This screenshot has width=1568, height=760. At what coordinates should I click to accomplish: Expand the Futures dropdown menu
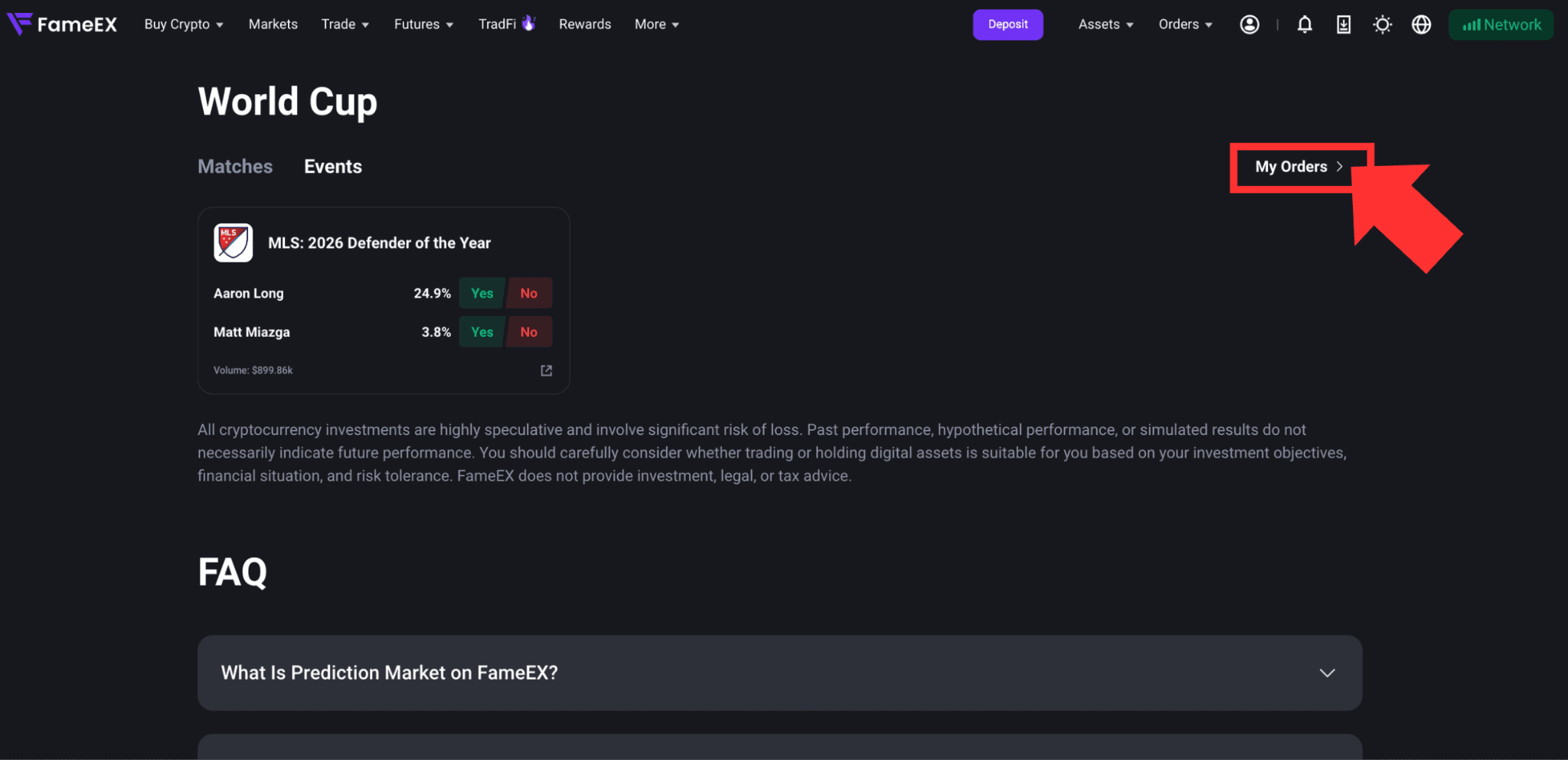pyautogui.click(x=424, y=24)
